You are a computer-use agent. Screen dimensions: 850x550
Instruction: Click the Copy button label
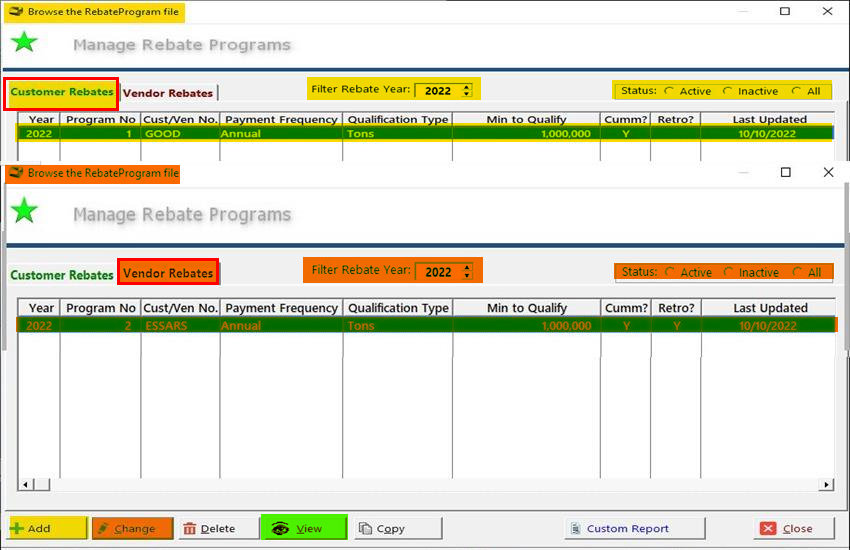[x=390, y=529]
